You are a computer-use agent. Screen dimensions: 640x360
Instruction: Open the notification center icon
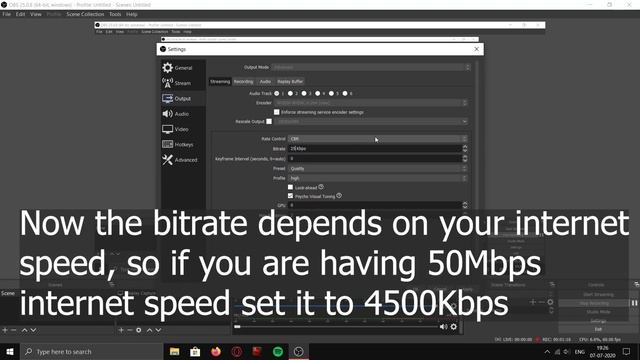pyautogui.click(x=627, y=351)
